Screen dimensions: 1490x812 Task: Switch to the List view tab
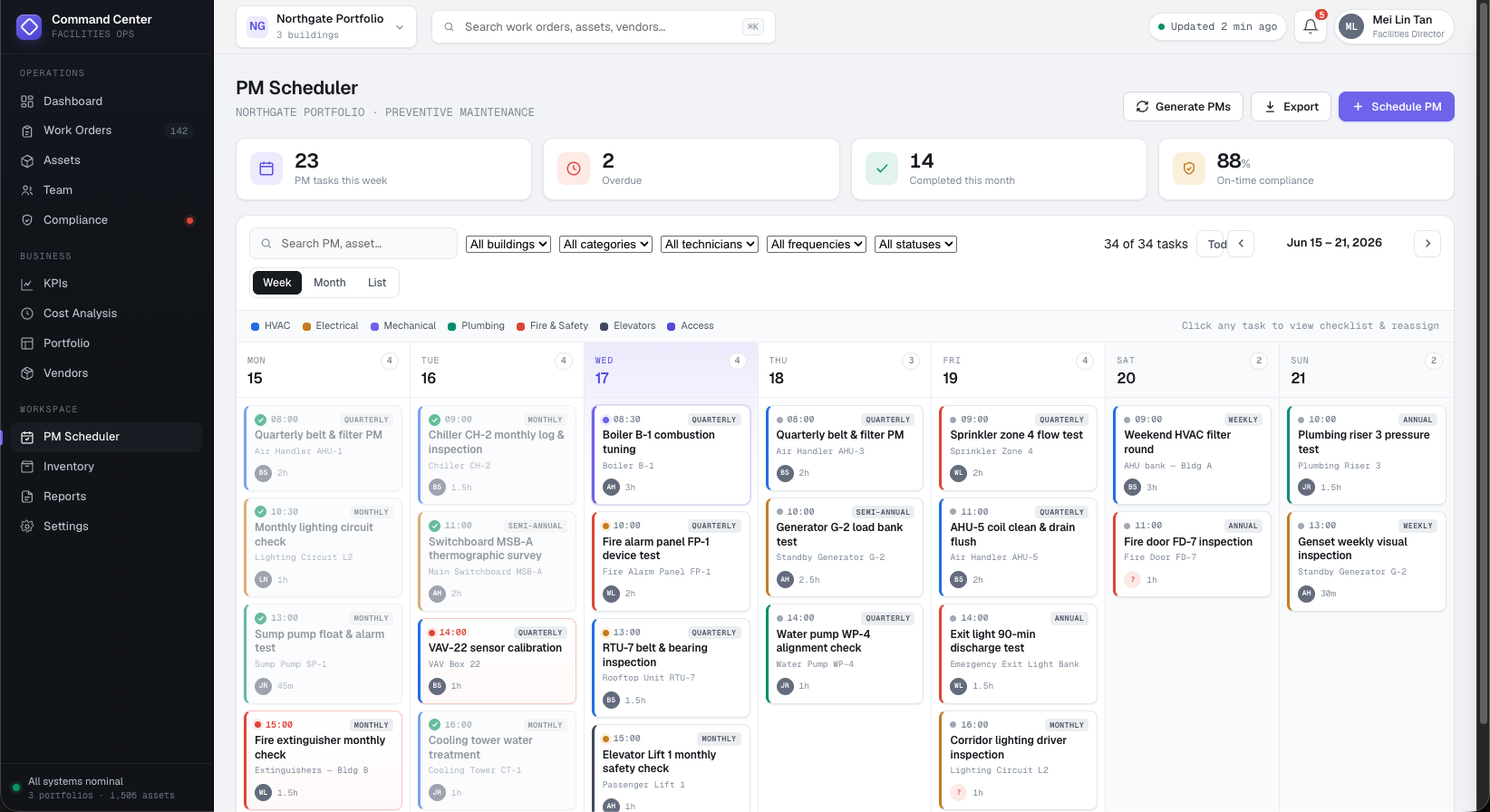377,283
